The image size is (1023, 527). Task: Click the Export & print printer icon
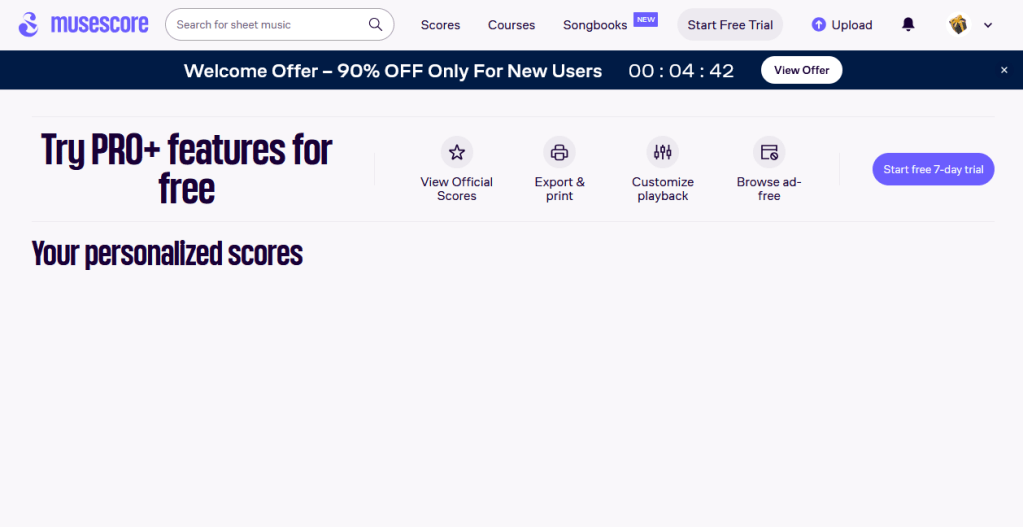pyautogui.click(x=560, y=153)
